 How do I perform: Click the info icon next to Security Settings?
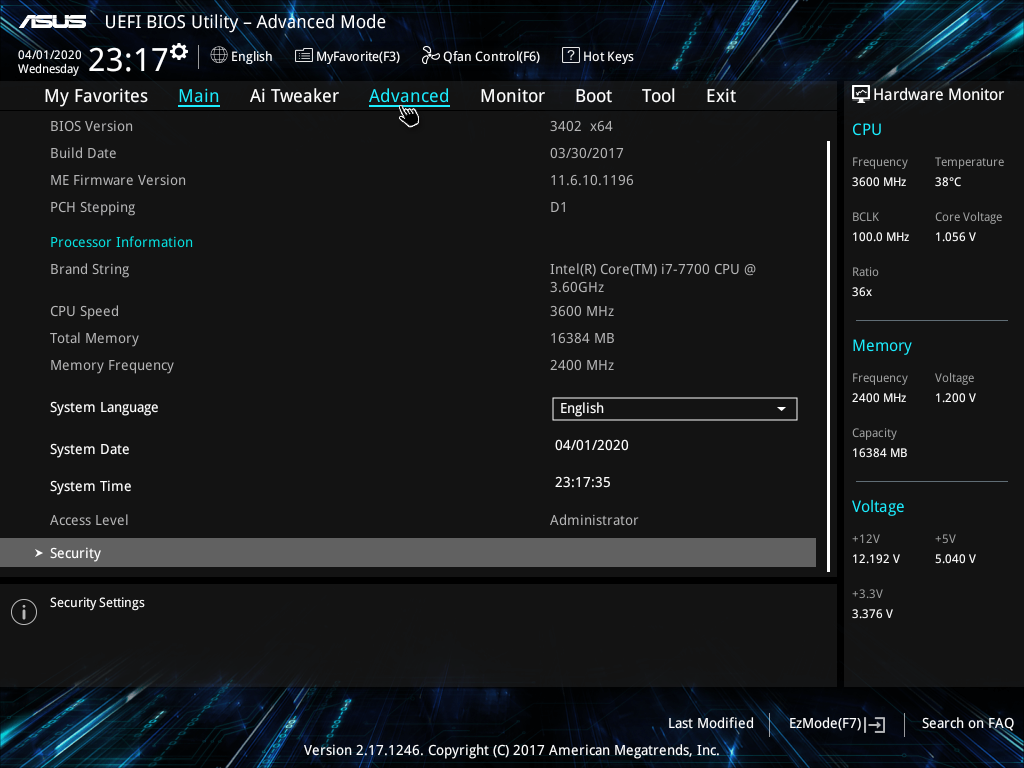pos(24,612)
